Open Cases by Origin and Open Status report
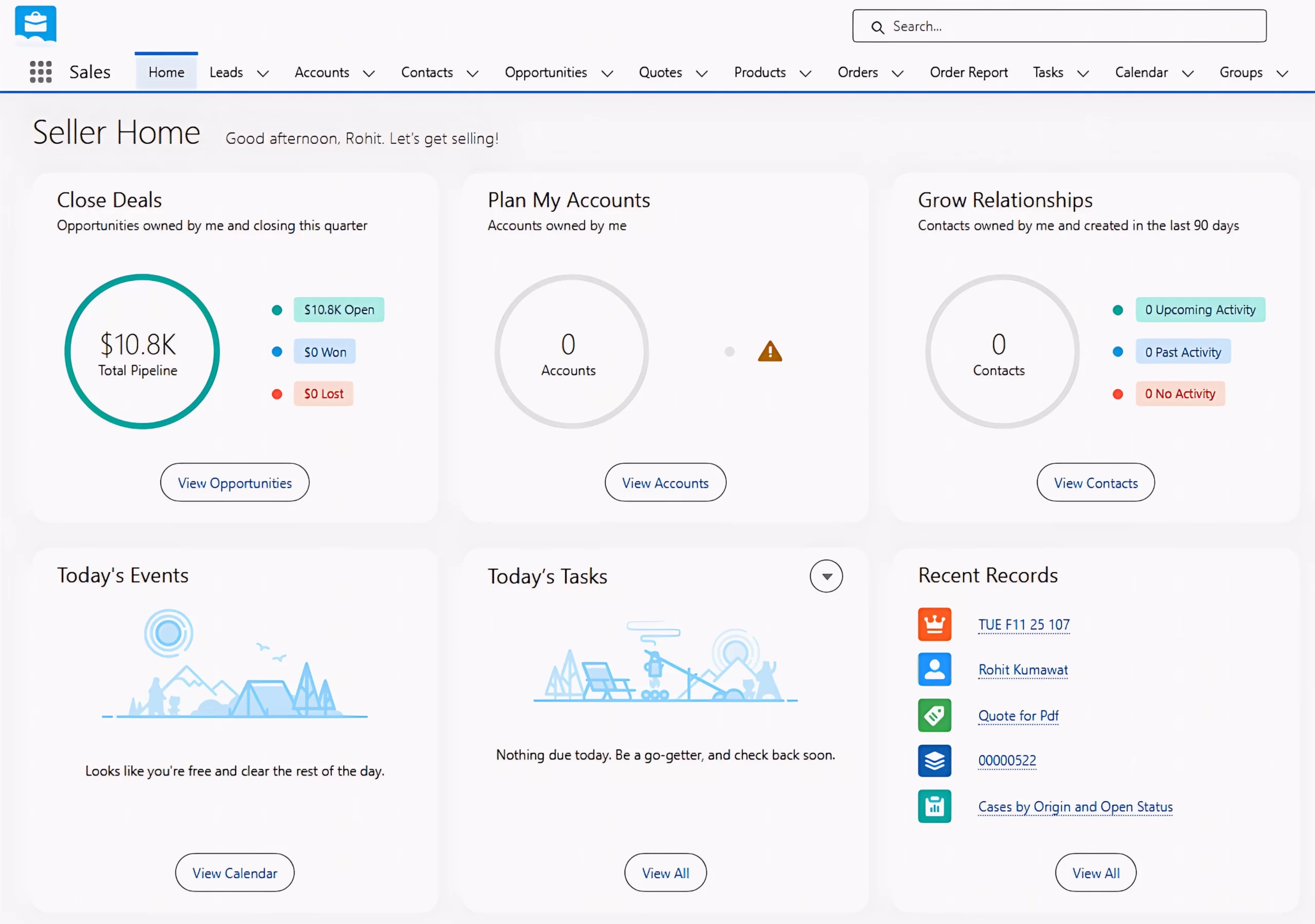 click(x=1075, y=806)
